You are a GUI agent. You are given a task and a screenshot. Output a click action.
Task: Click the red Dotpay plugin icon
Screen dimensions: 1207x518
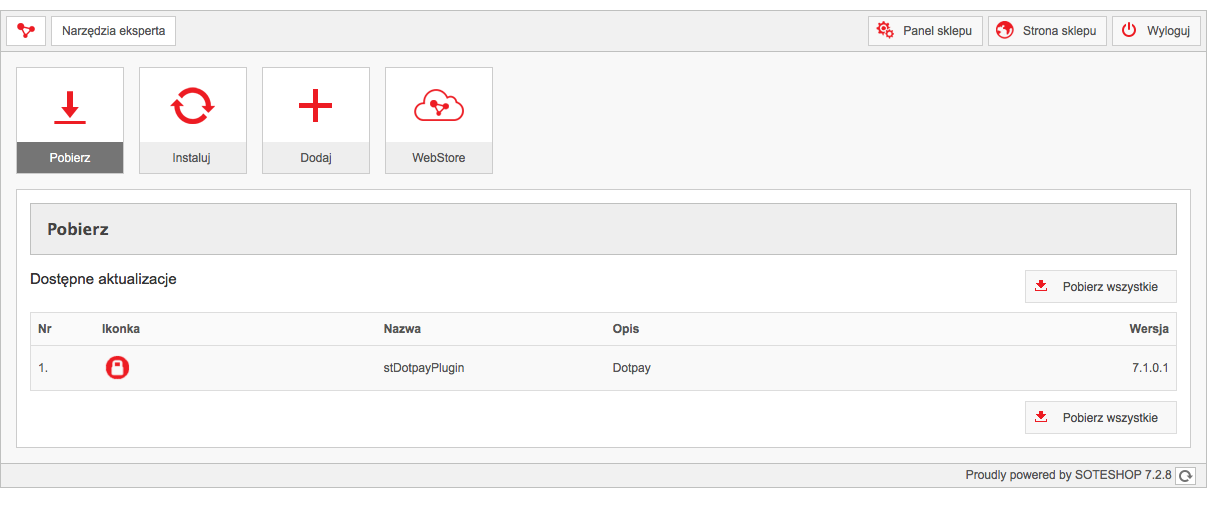point(118,368)
